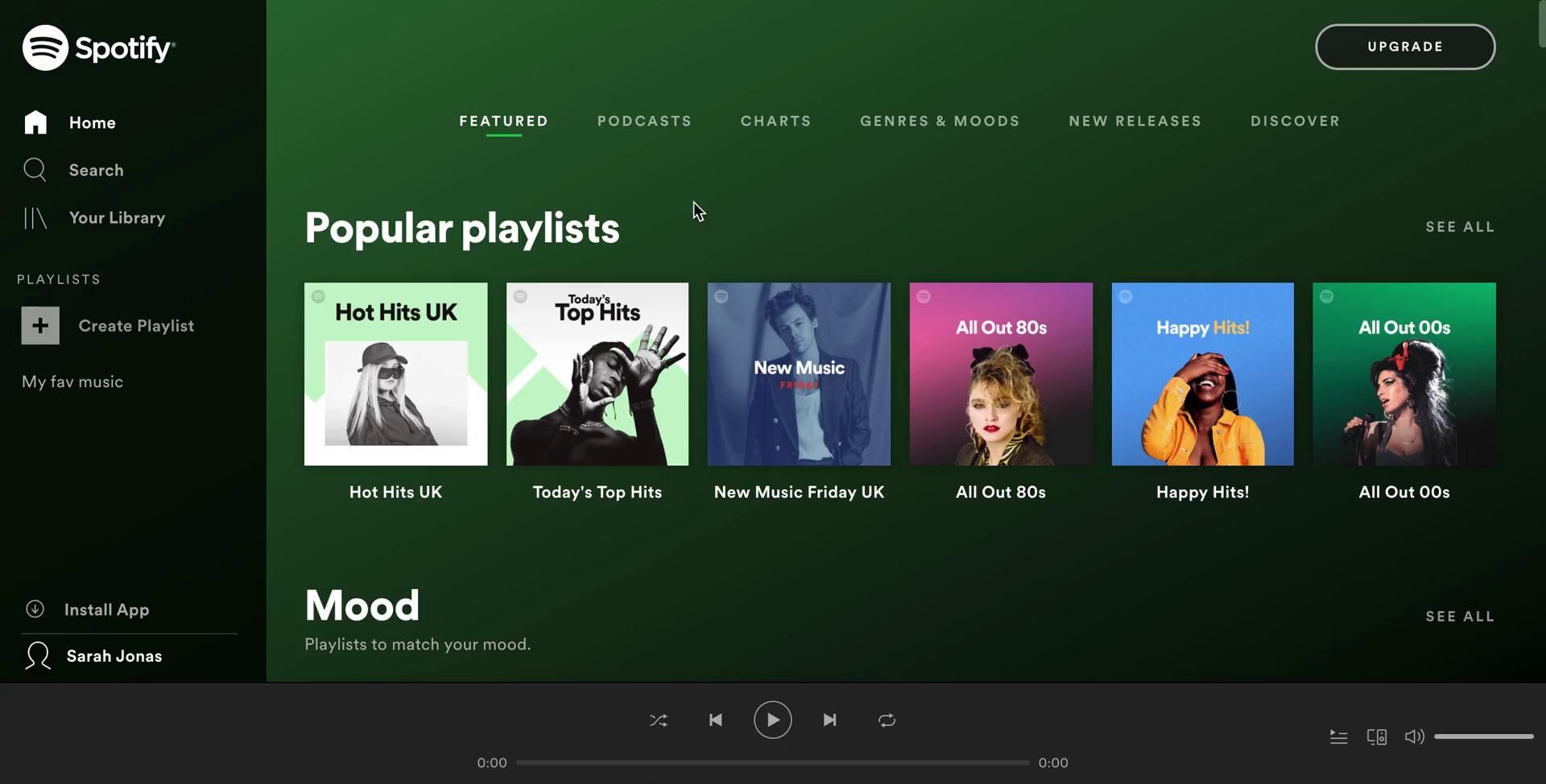The width and height of the screenshot is (1546, 784).
Task: Open the play queue icon
Action: point(1338,737)
